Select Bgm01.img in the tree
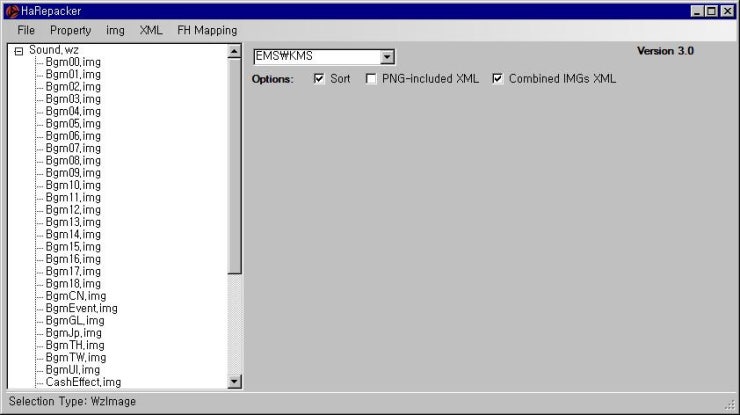 73,75
